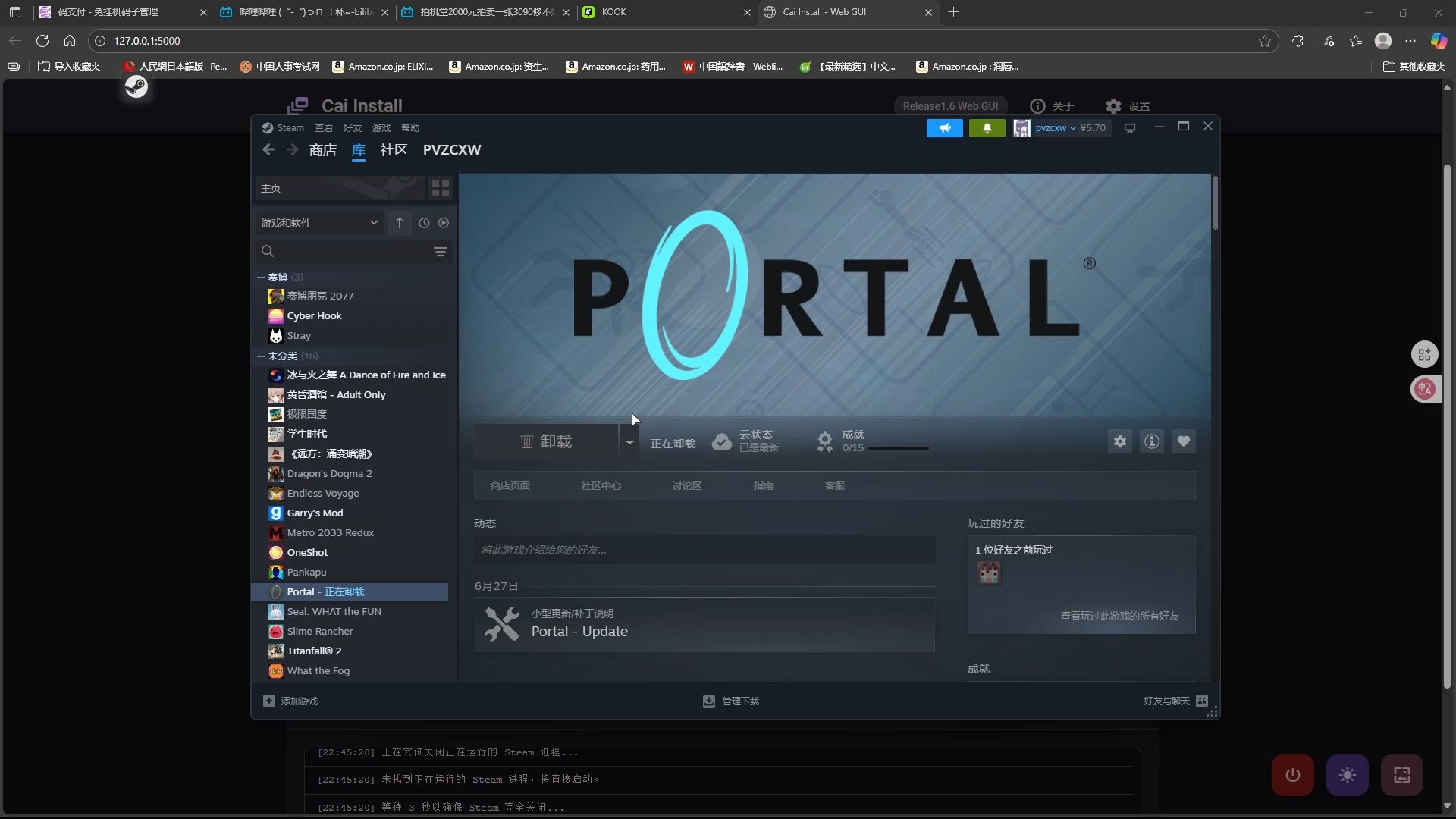This screenshot has width=1456, height=819.
Task: Toggle sort order up-arrow button in library
Action: tap(400, 223)
